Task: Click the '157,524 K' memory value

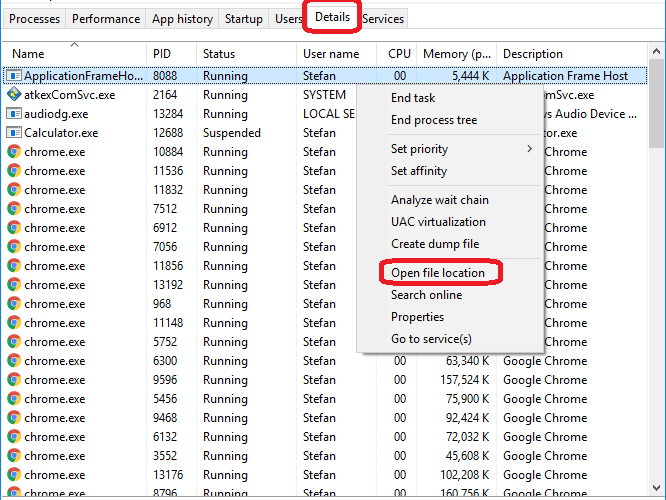Action: click(x=465, y=380)
